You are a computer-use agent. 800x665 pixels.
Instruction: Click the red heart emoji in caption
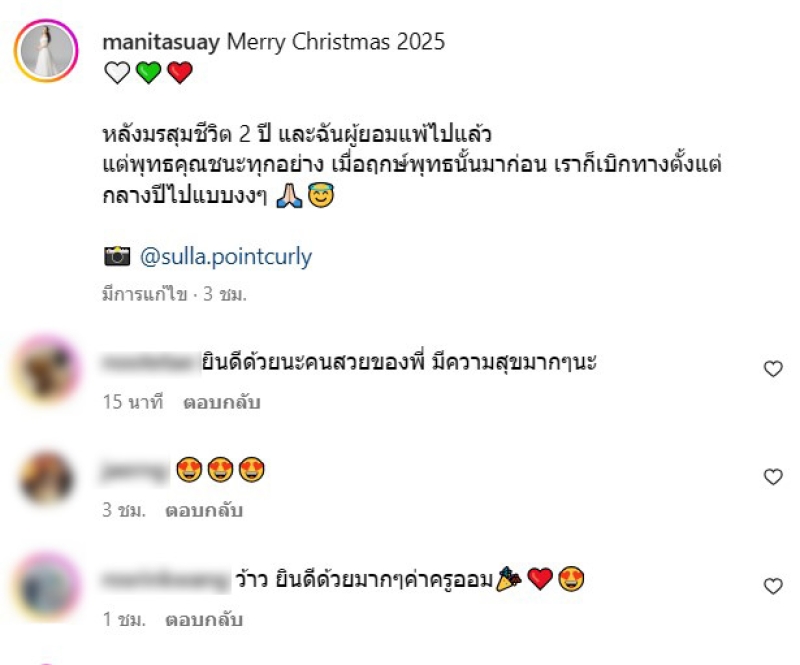coord(180,72)
